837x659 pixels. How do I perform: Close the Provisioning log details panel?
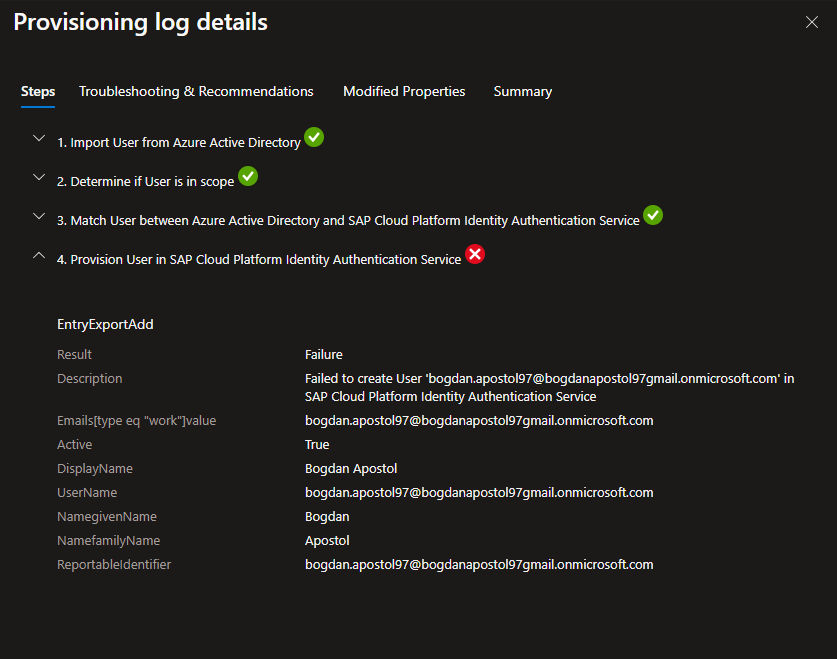click(811, 22)
